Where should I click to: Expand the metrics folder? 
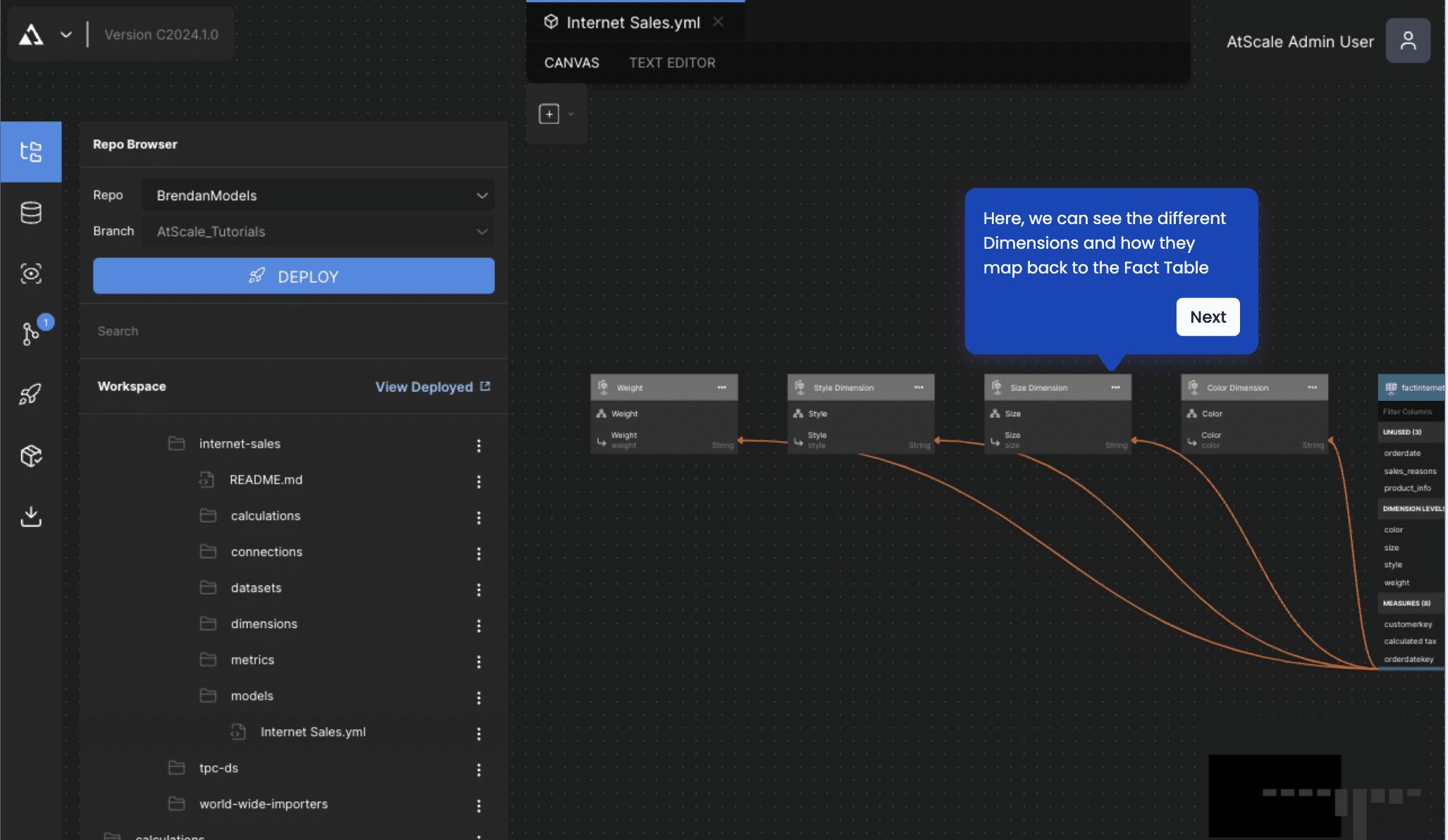252,660
